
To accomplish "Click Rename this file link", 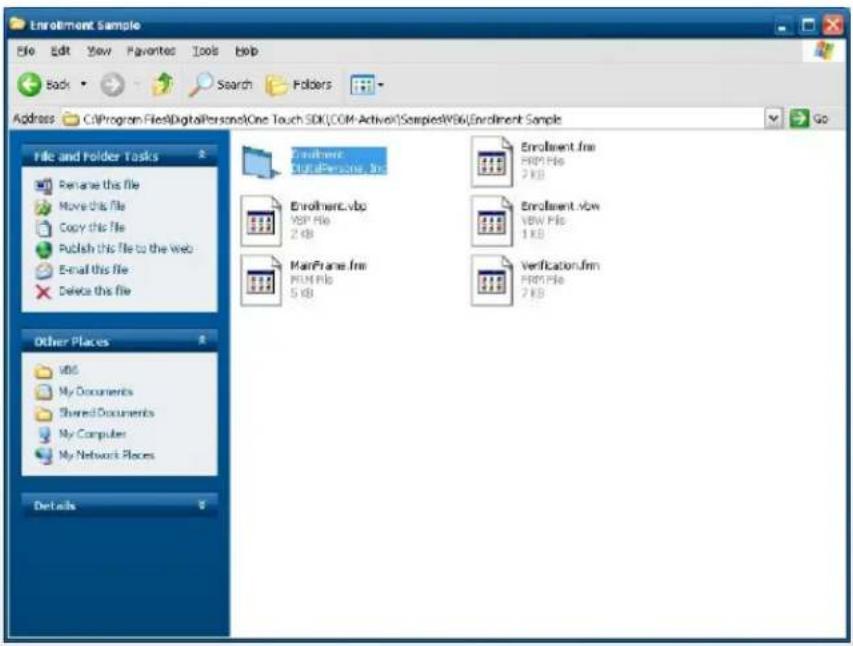I will coord(99,185).
